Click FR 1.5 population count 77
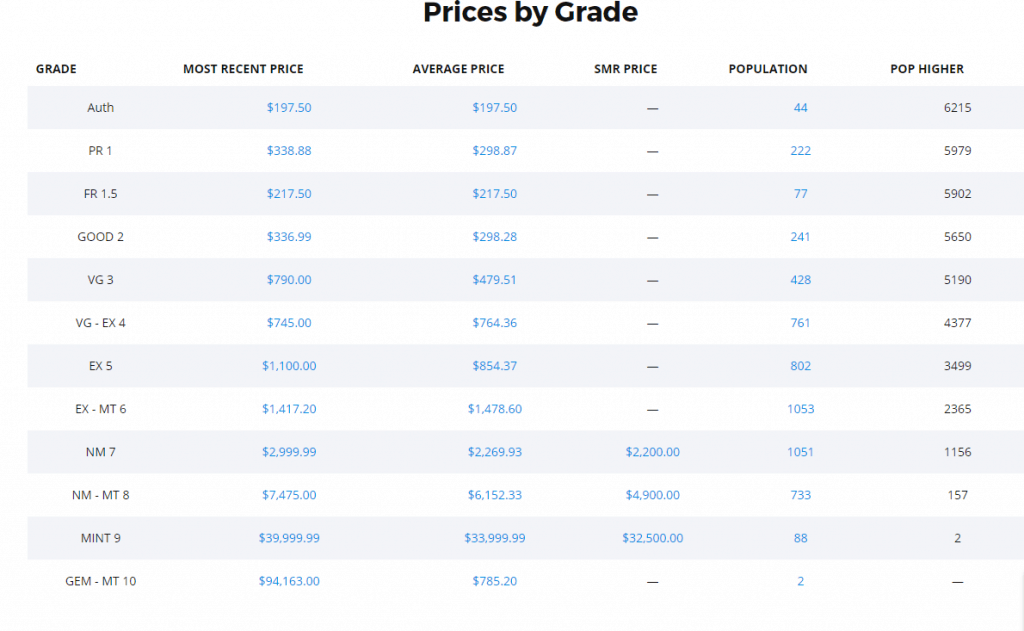1024x631 pixels. tap(800, 194)
